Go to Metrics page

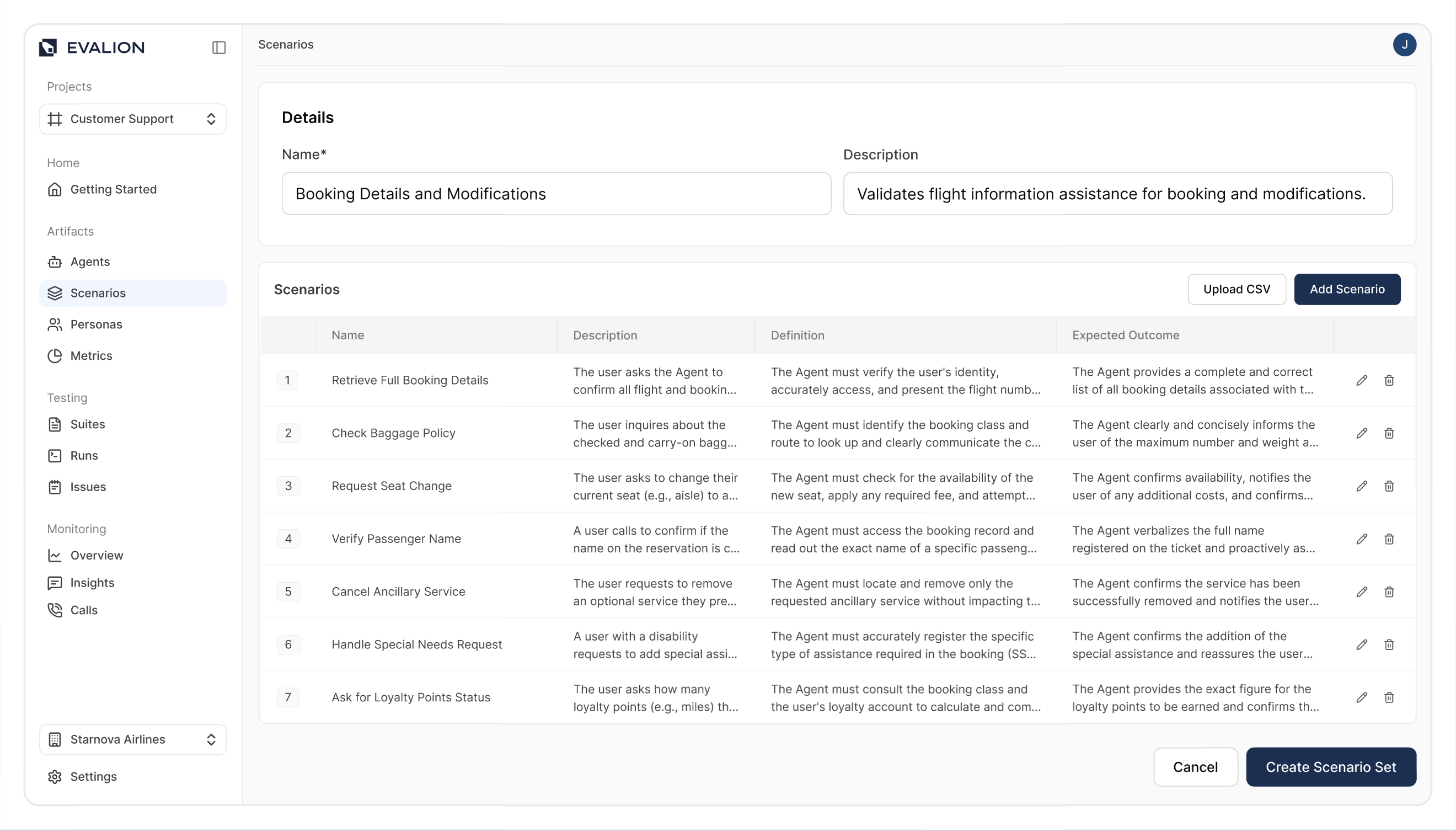[x=90, y=355]
